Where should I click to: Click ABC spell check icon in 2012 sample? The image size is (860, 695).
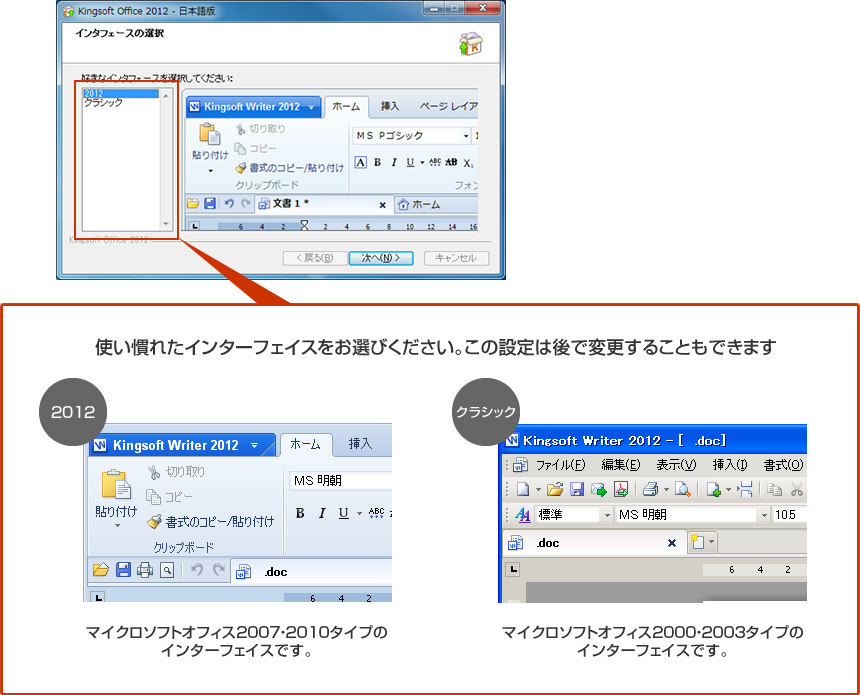(x=377, y=513)
